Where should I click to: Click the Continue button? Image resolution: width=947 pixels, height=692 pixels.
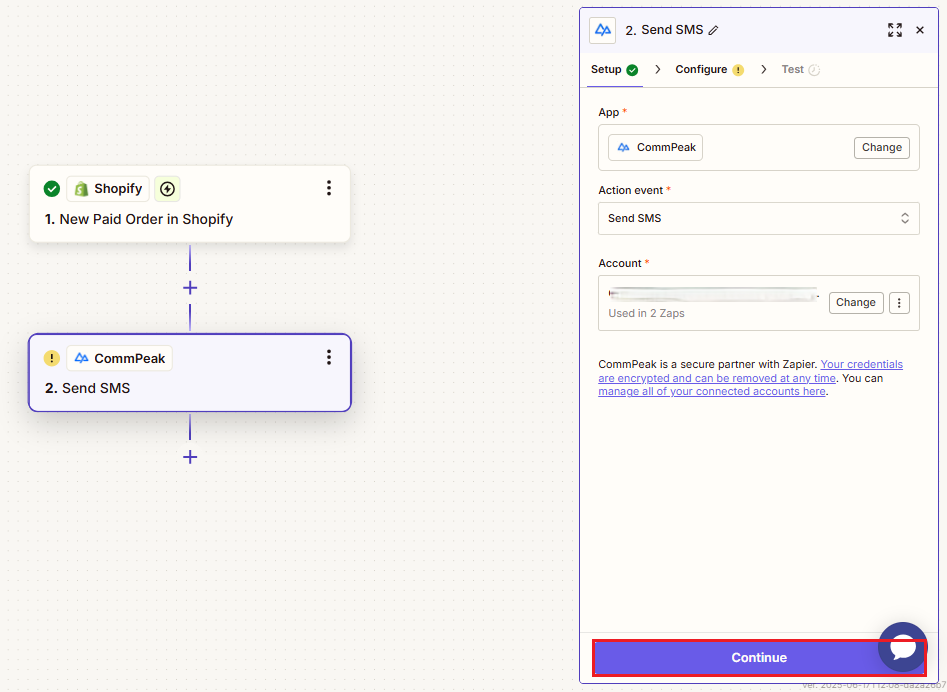759,658
